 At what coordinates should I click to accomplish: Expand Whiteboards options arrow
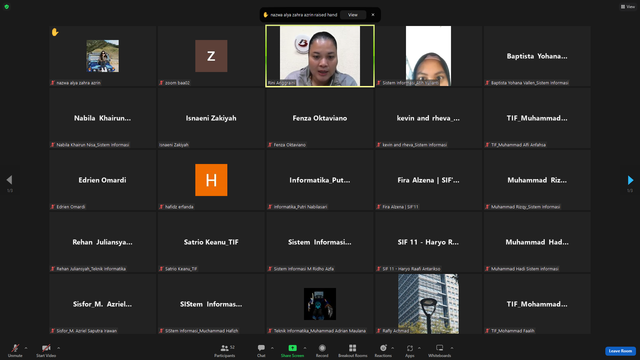click(452, 348)
